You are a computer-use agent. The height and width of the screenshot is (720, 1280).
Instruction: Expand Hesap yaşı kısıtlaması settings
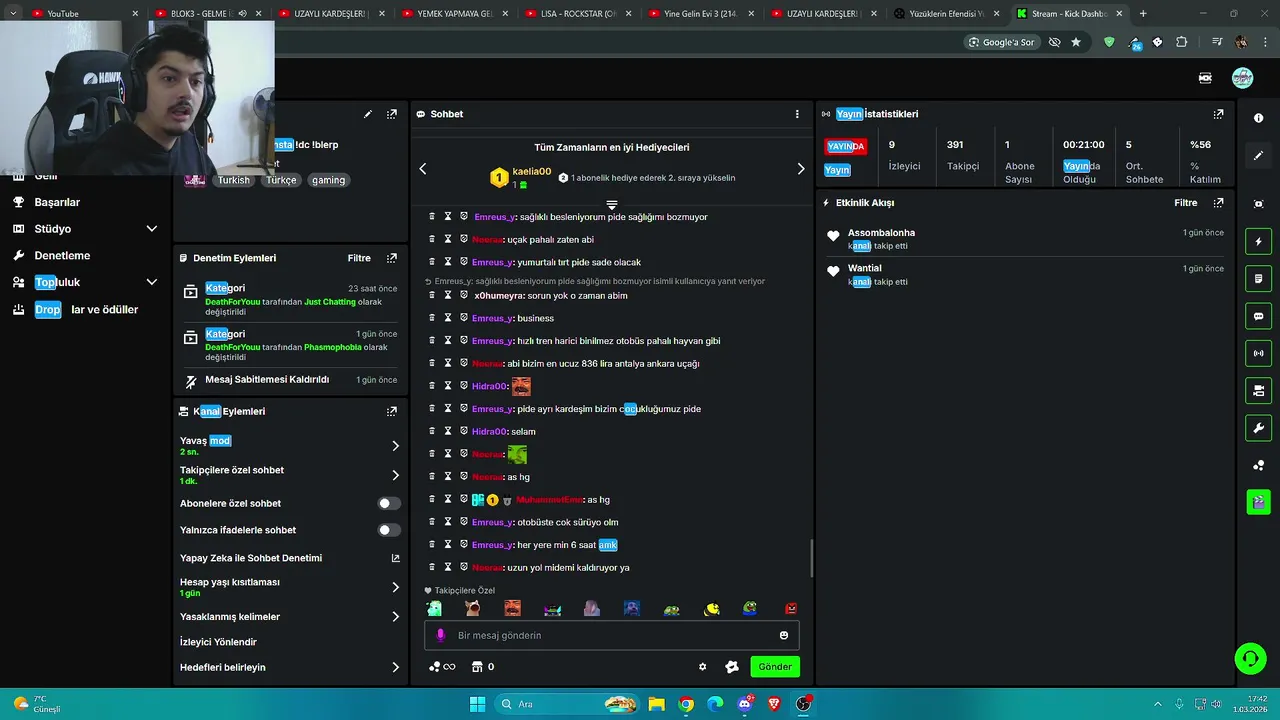[x=395, y=587]
